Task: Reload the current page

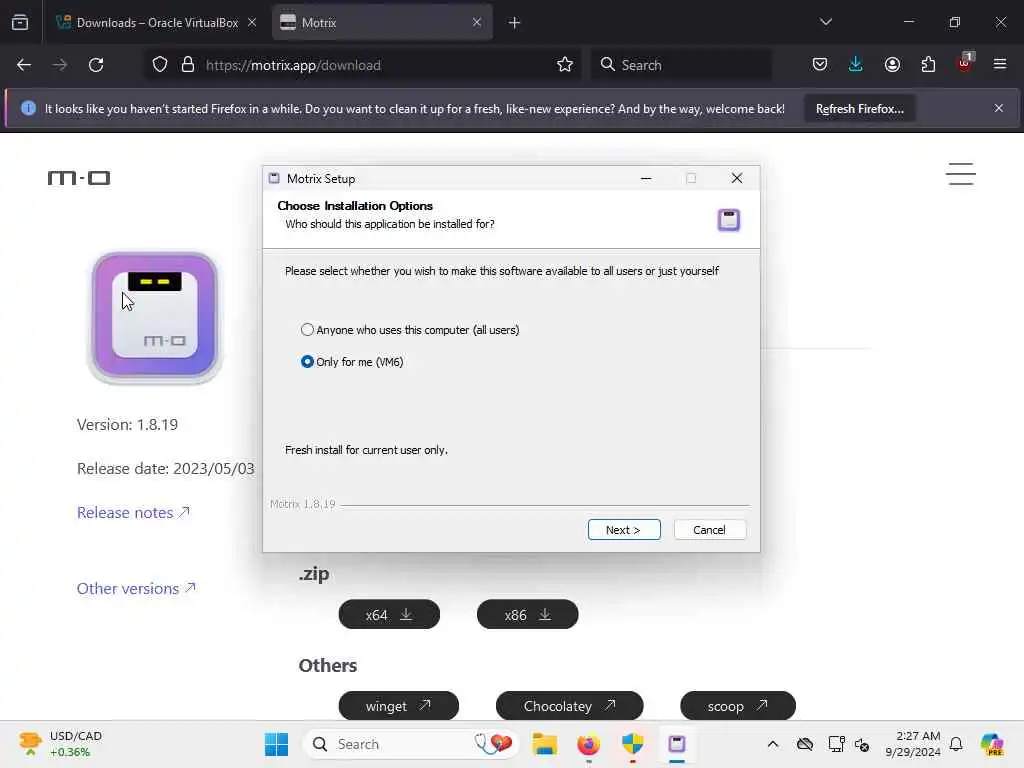Action: (96, 65)
